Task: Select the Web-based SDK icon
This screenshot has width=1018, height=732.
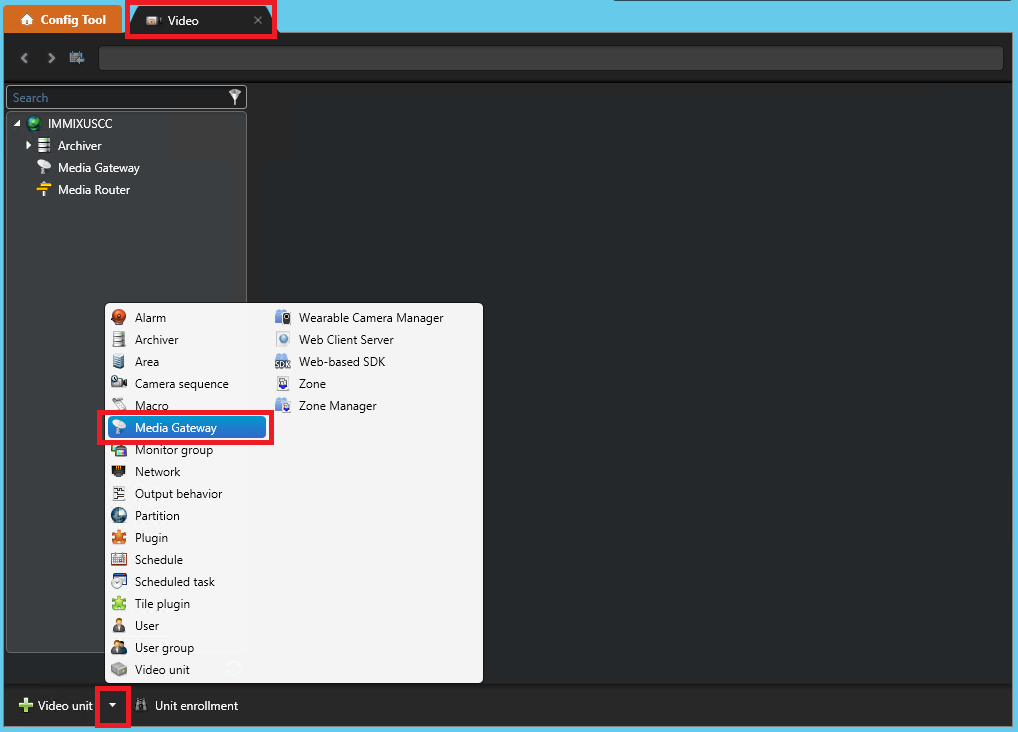Action: coord(283,361)
